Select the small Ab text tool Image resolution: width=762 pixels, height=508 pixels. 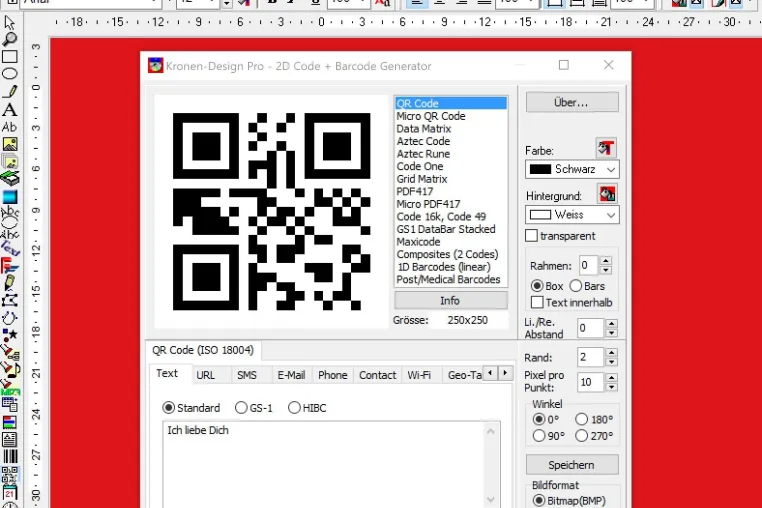[x=10, y=127]
